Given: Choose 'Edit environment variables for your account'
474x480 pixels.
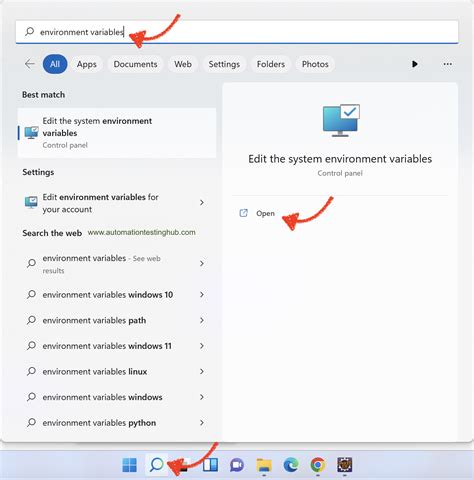Looking at the screenshot, I should (117, 203).
